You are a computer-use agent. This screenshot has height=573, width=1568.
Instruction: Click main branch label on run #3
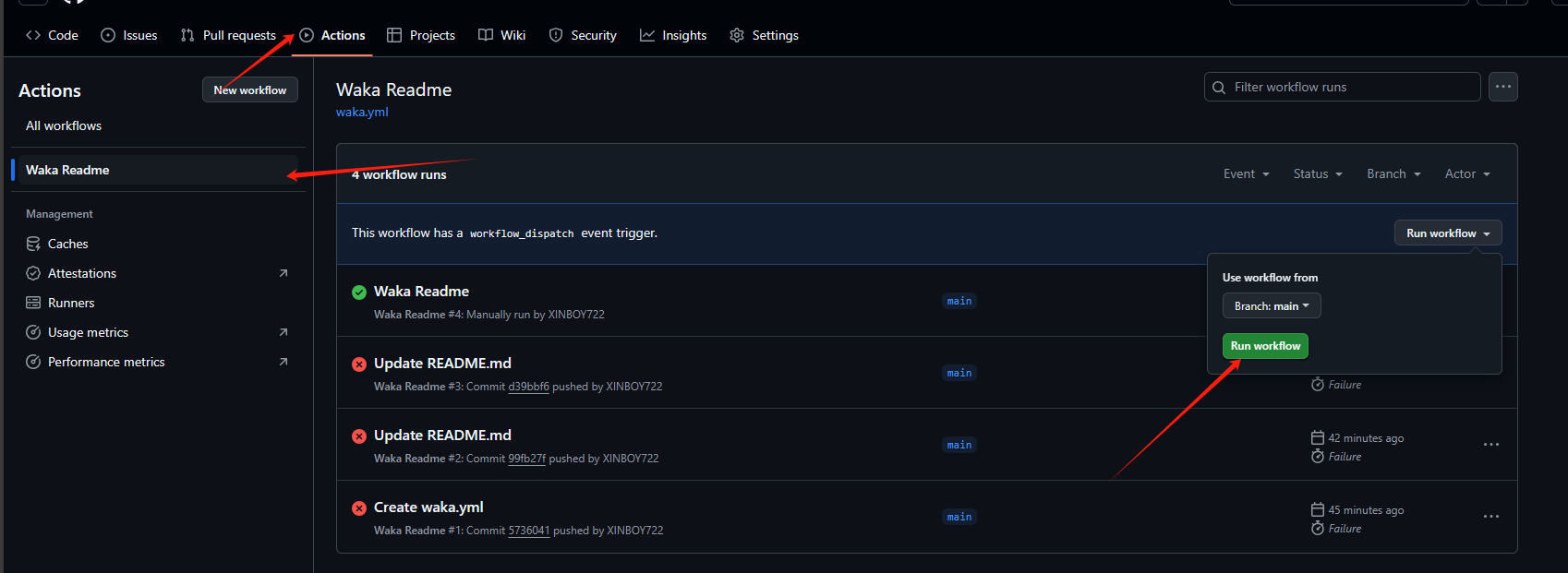(959, 373)
